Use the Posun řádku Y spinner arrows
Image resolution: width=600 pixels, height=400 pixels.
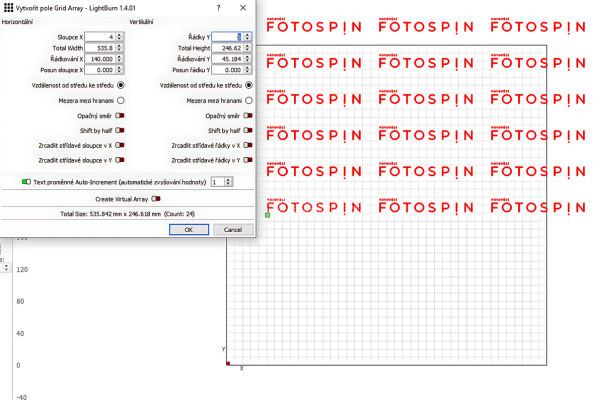(x=247, y=70)
